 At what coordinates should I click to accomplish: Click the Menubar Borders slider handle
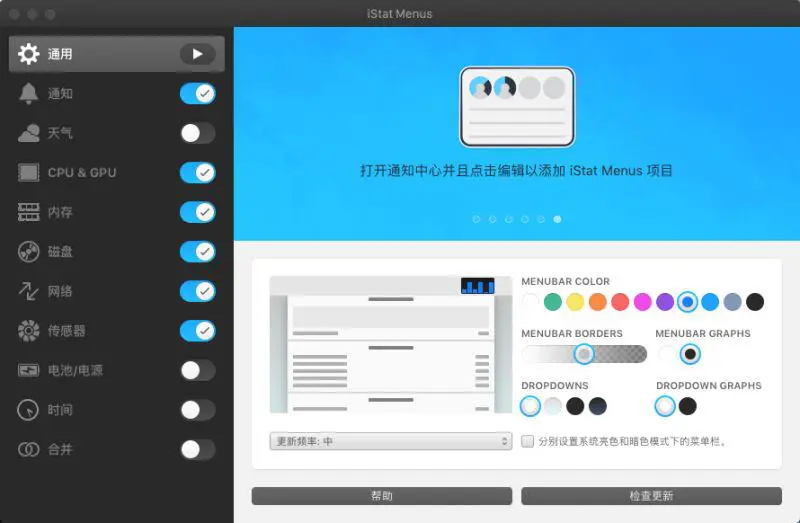[x=584, y=354]
